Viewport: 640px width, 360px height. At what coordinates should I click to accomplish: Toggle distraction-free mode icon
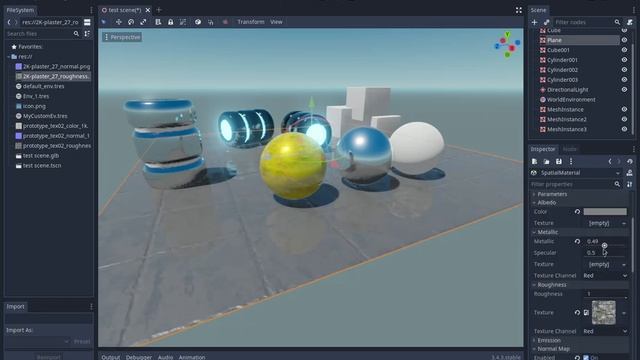pos(518,10)
